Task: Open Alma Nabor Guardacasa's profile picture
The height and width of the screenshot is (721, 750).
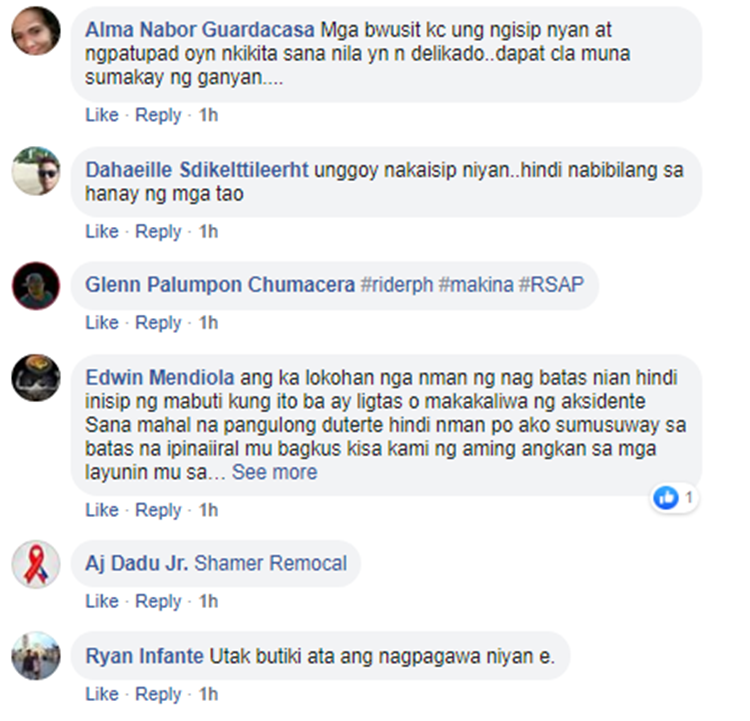Action: pyautogui.click(x=36, y=31)
